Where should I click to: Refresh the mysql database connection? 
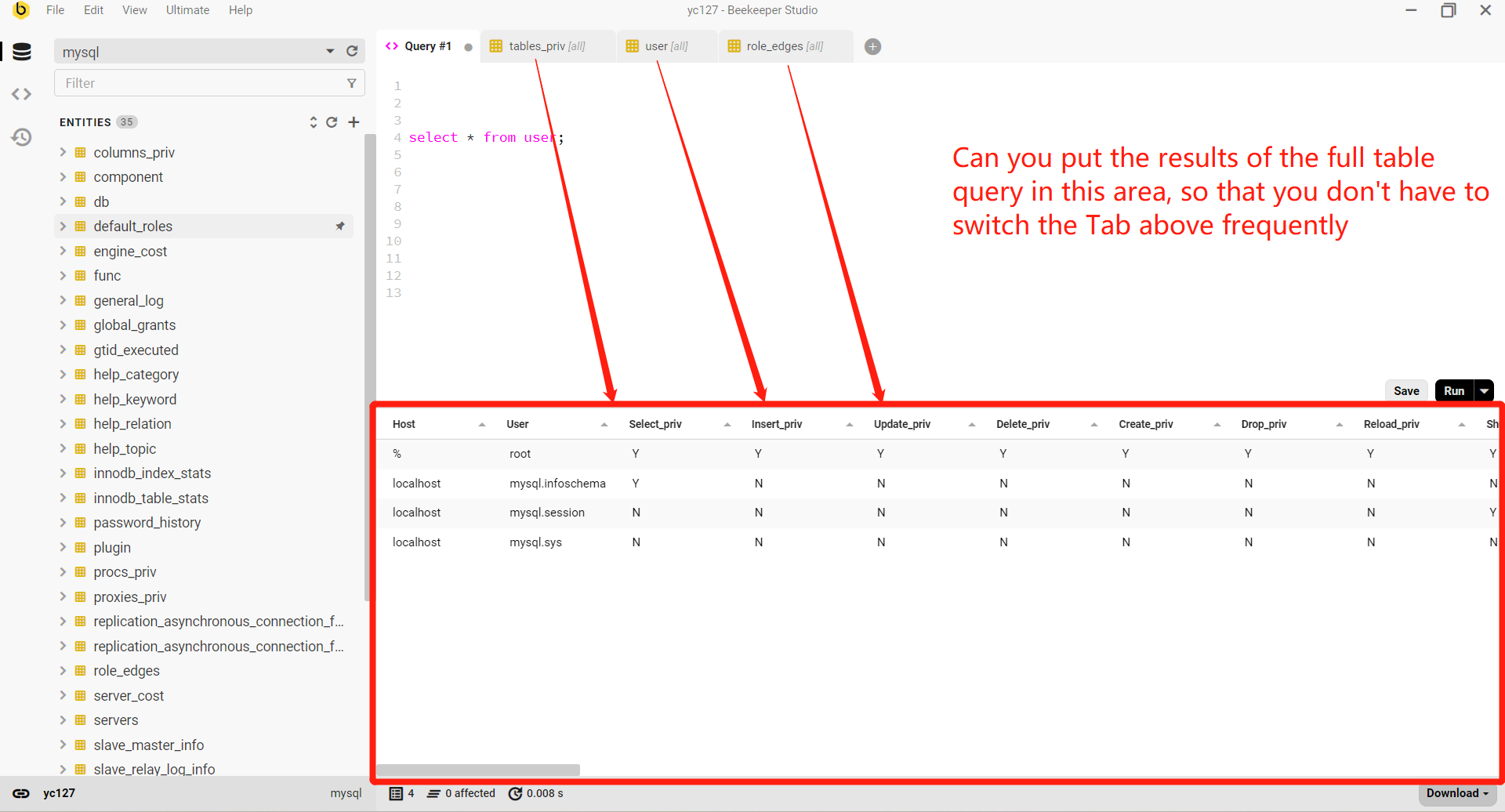(x=353, y=51)
